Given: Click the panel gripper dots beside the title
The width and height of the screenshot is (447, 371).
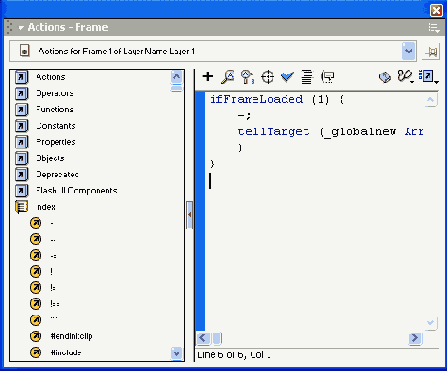Looking at the screenshot, I should pyautogui.click(x=9, y=27).
